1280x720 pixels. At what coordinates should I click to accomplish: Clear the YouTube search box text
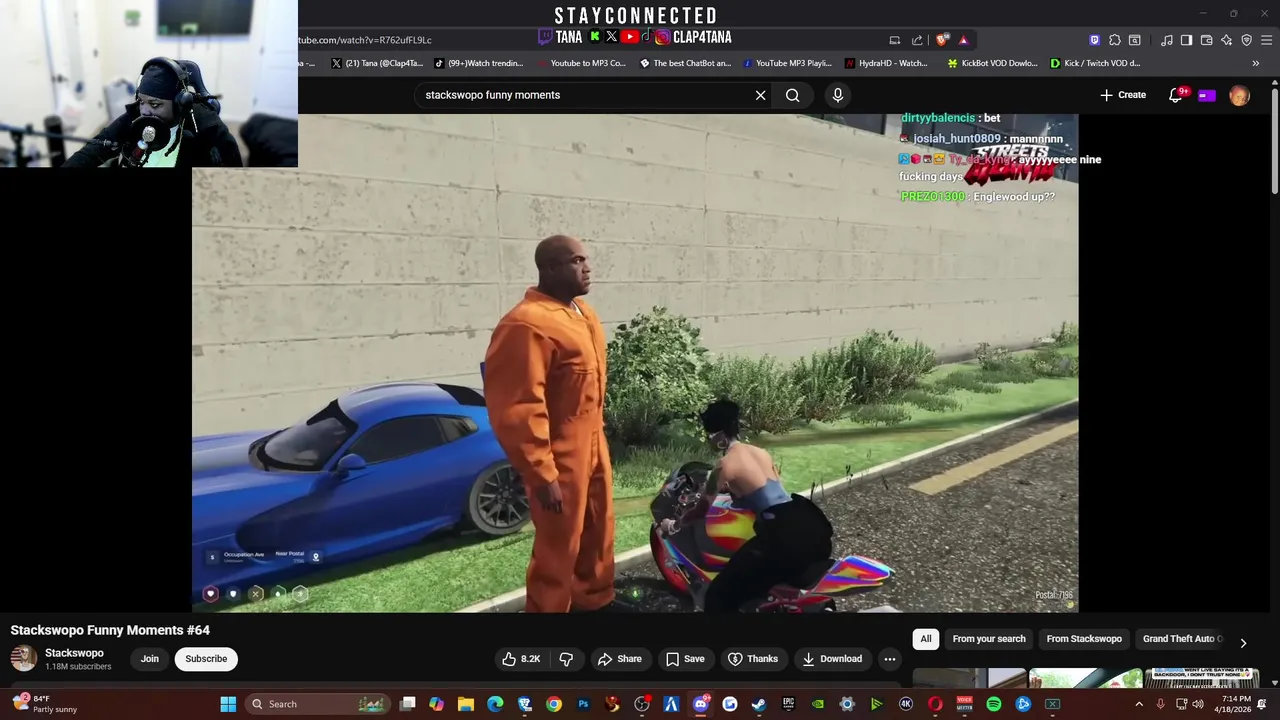760,95
